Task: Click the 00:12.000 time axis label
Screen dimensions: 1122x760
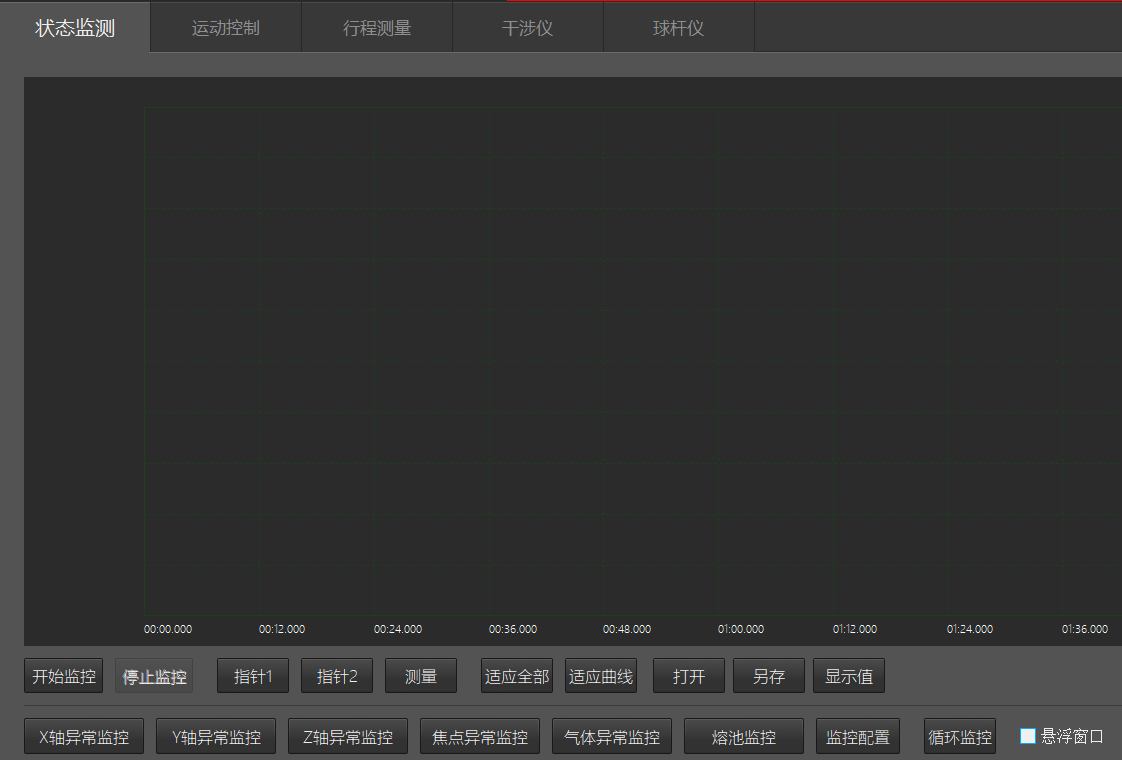Action: (x=282, y=629)
